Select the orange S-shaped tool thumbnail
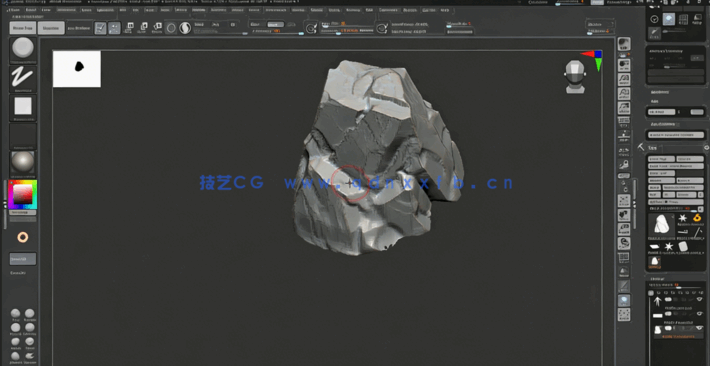 pos(697,218)
